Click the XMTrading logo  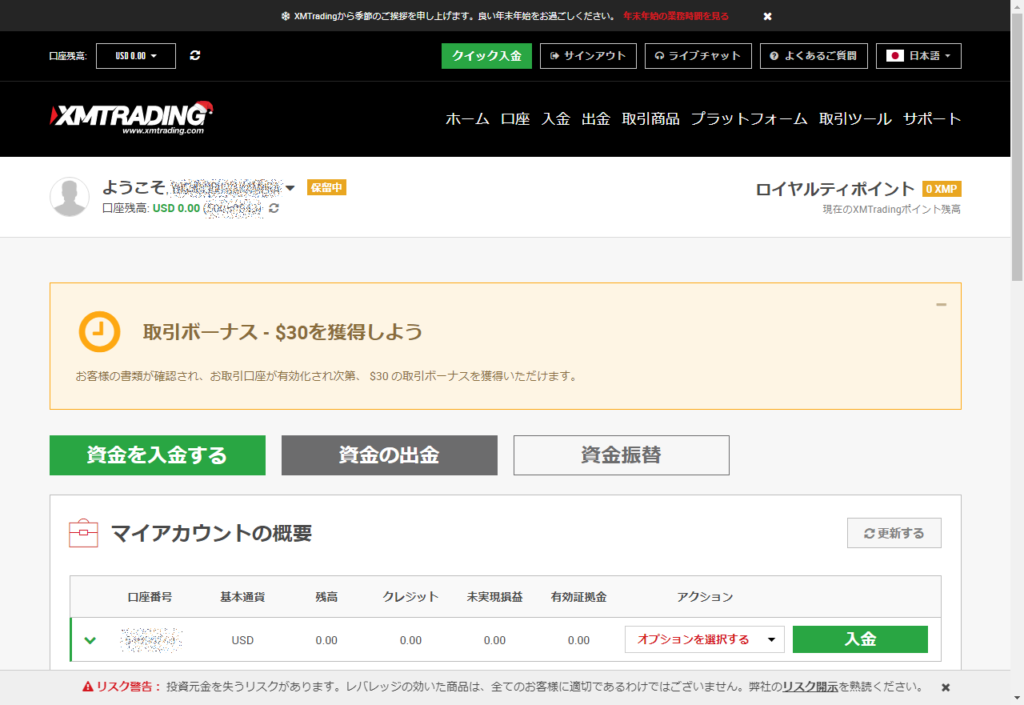click(132, 118)
